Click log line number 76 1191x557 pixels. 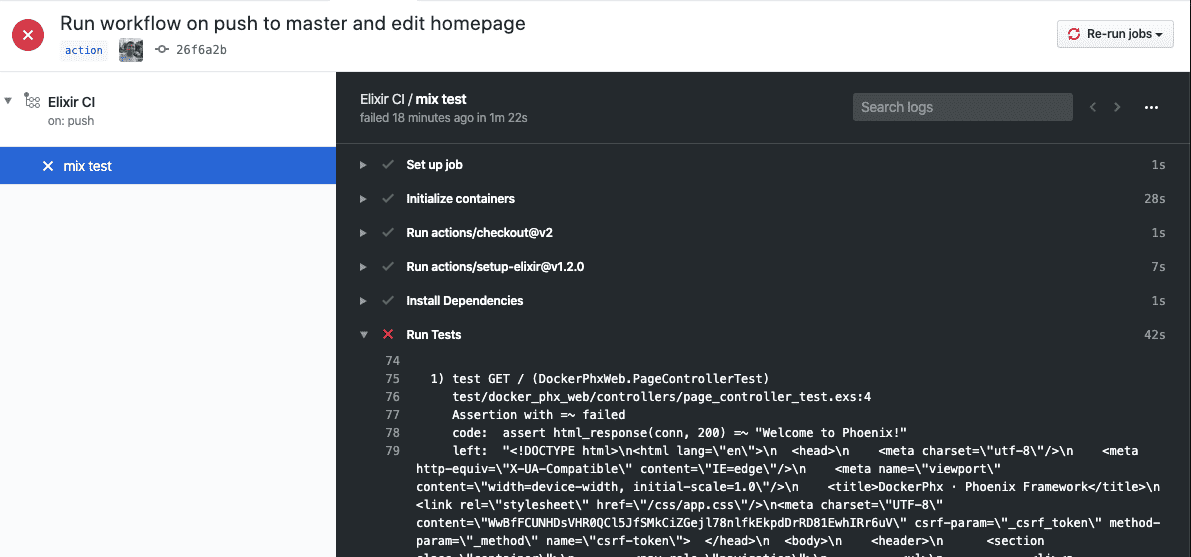pos(393,397)
